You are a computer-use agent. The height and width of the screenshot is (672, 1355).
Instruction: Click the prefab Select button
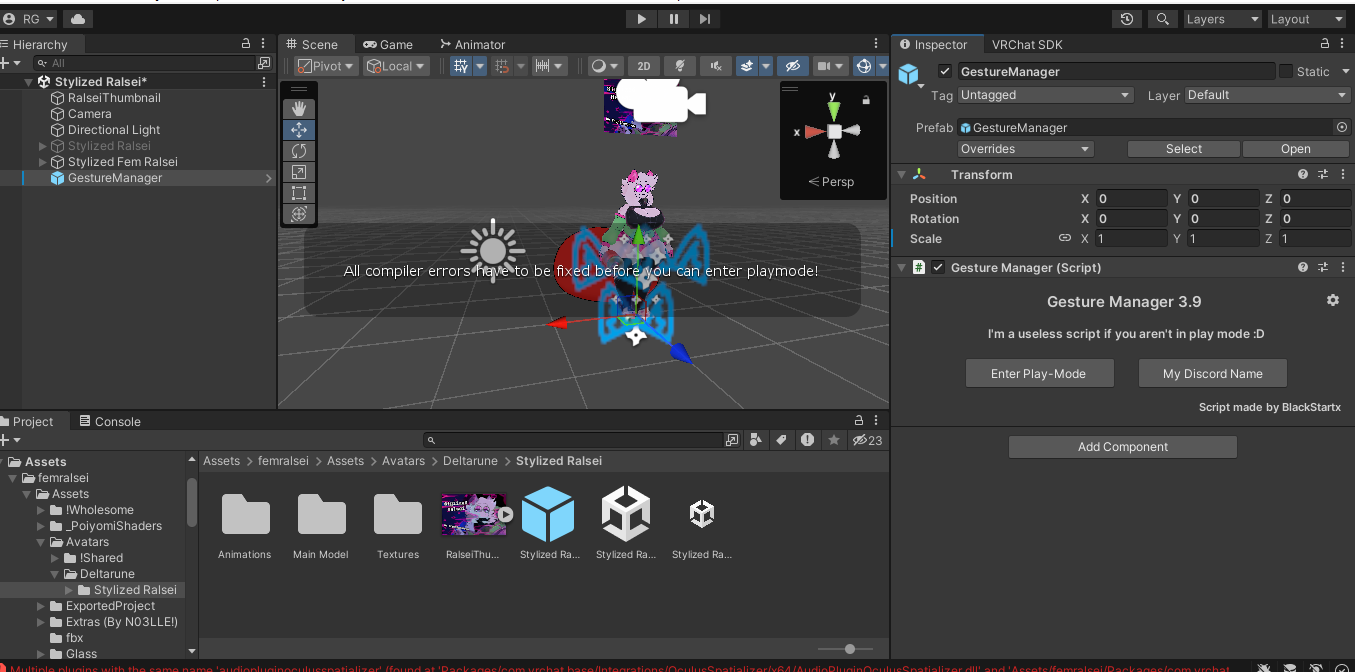tap(1184, 149)
